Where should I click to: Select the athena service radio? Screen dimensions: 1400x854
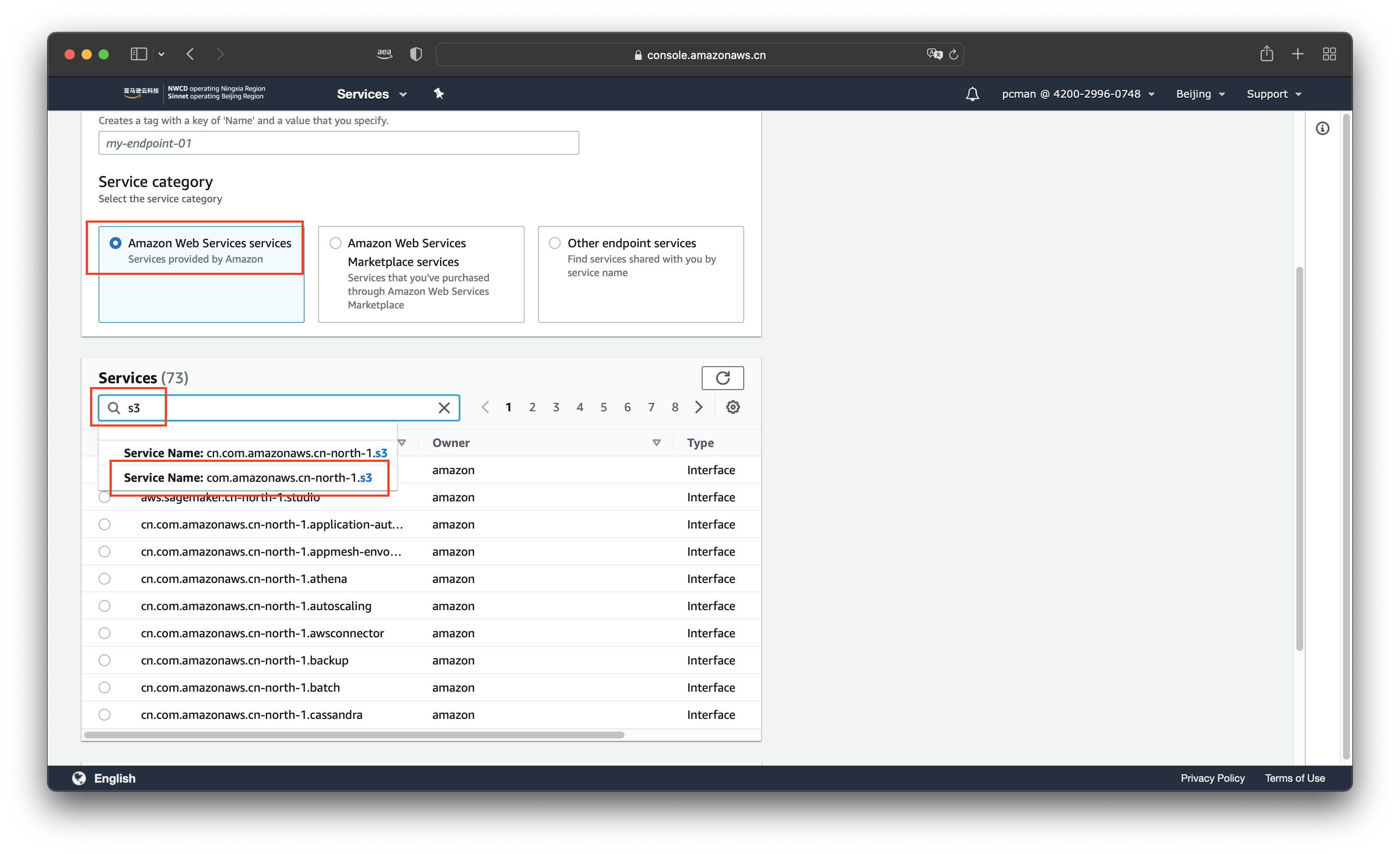coord(104,578)
